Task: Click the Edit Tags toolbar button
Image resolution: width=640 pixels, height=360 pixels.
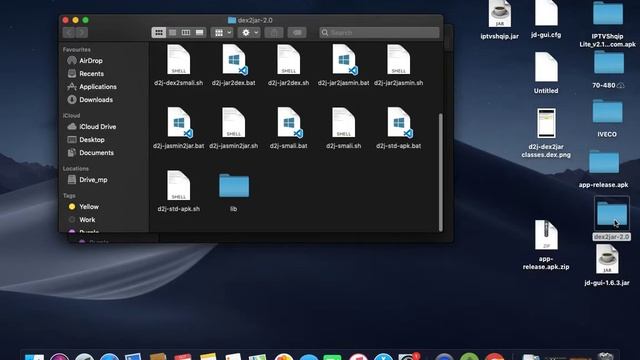Action: tap(297, 32)
